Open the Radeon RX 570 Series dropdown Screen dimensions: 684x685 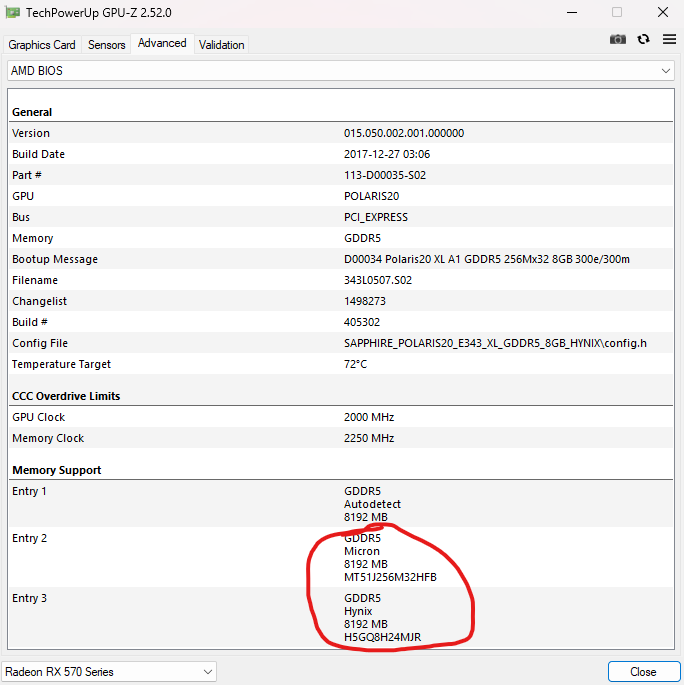(x=109, y=671)
